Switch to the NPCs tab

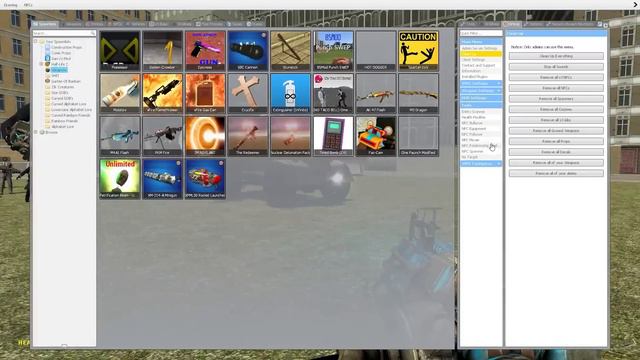pyautogui.click(x=116, y=24)
